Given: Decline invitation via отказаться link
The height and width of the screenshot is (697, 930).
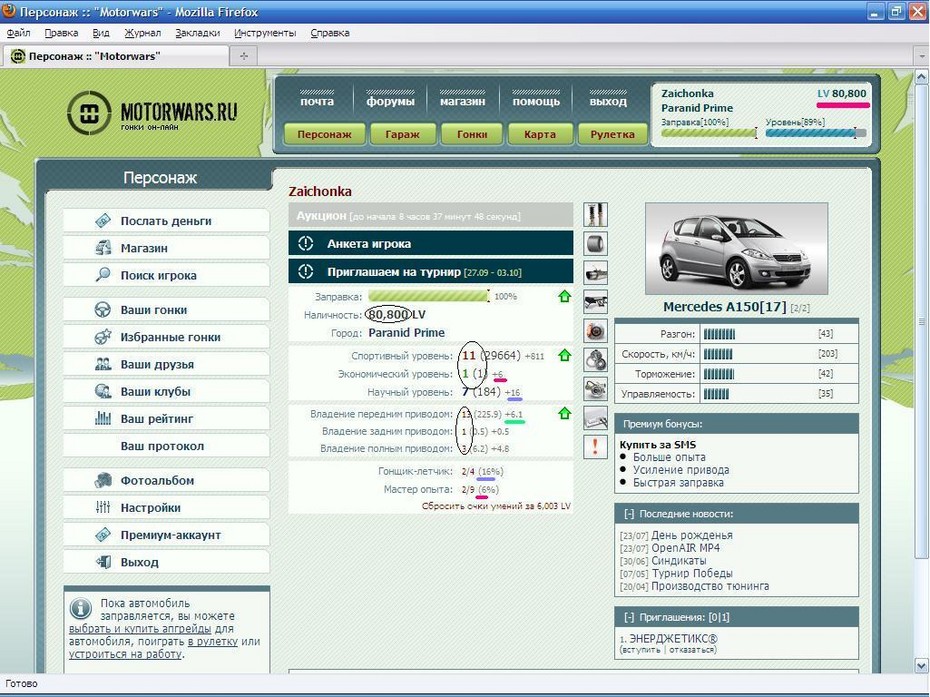Looking at the screenshot, I should coord(692,650).
